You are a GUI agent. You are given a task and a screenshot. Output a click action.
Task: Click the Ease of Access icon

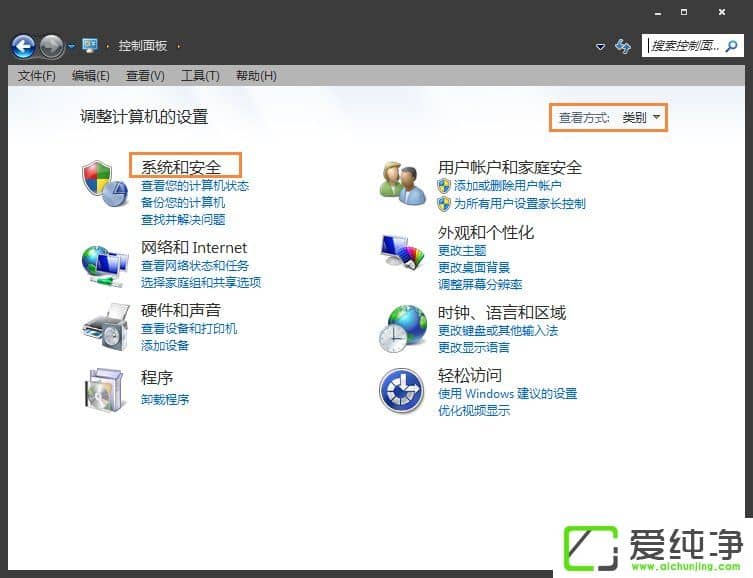pyautogui.click(x=402, y=390)
